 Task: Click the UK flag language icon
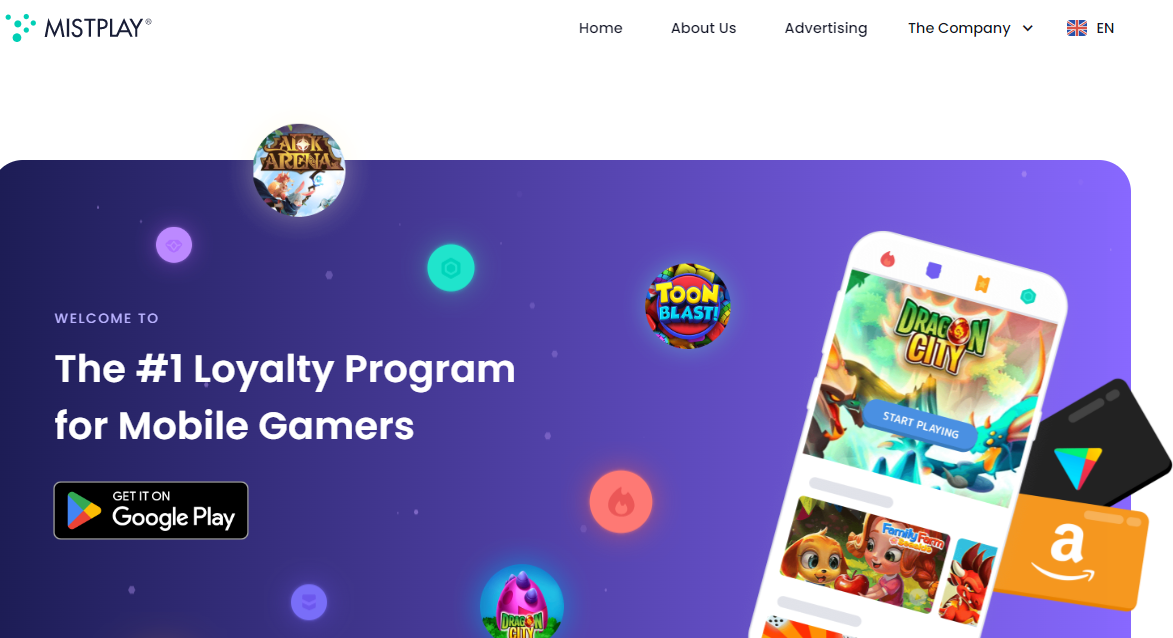pyautogui.click(x=1076, y=28)
